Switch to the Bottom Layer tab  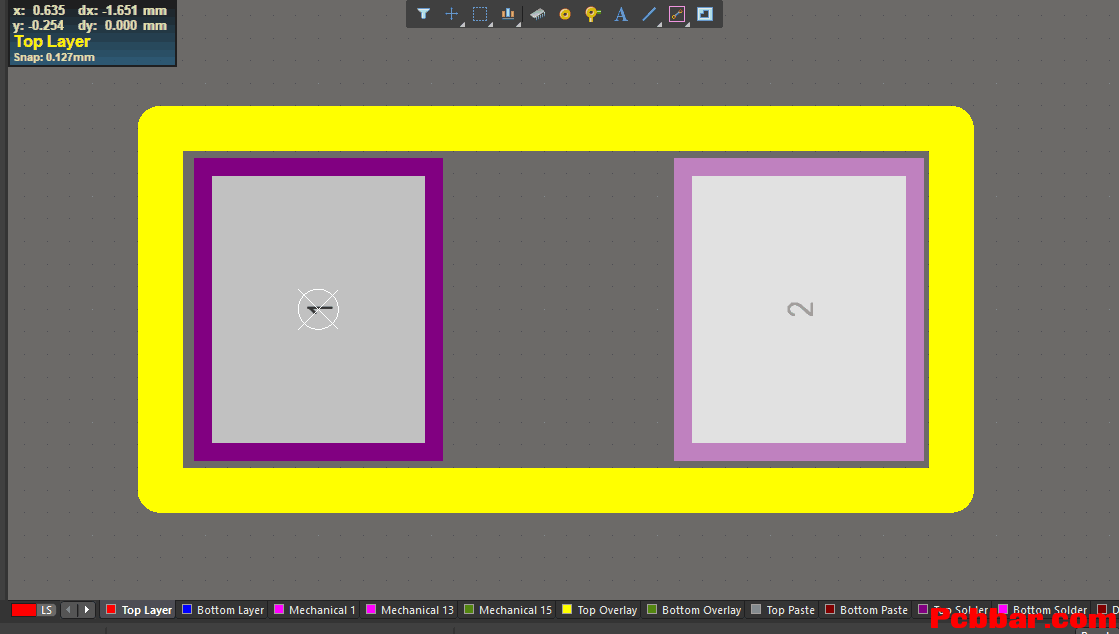223,610
